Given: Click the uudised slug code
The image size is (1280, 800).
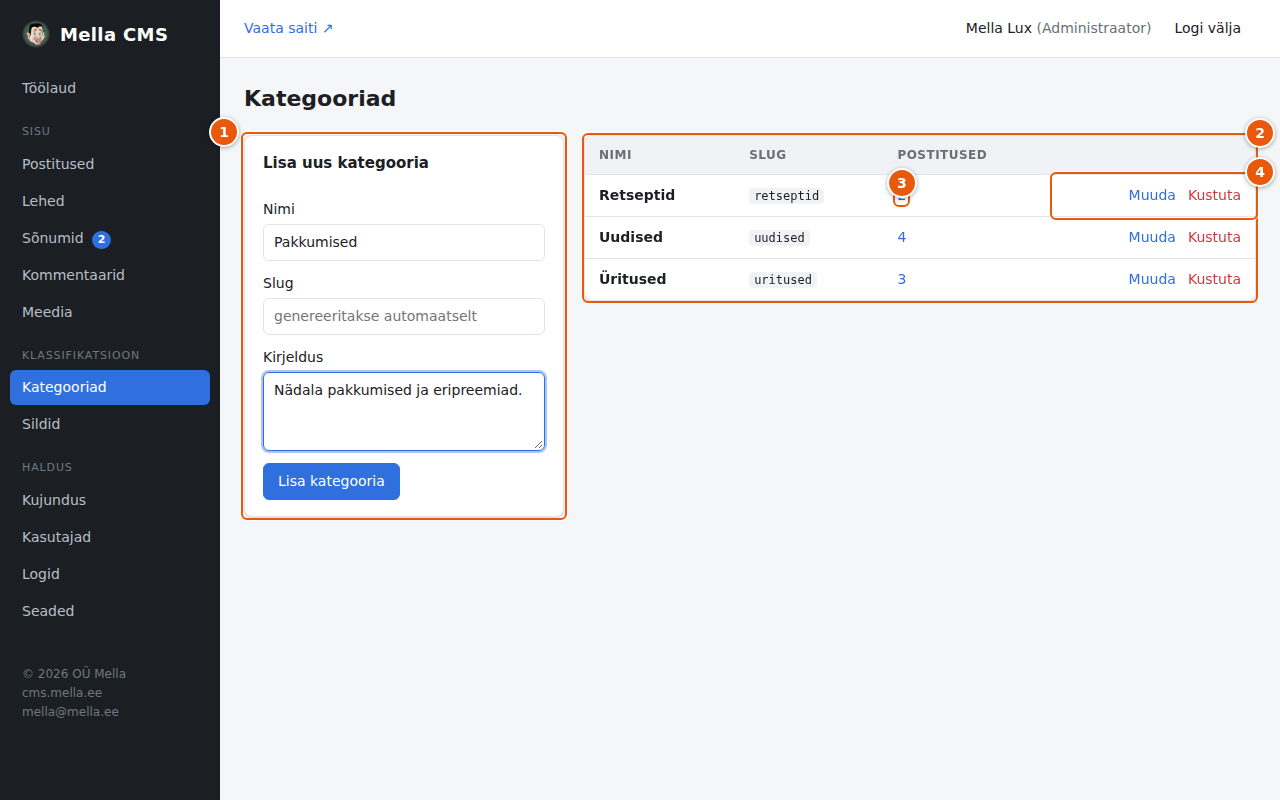Looking at the screenshot, I should tap(779, 238).
